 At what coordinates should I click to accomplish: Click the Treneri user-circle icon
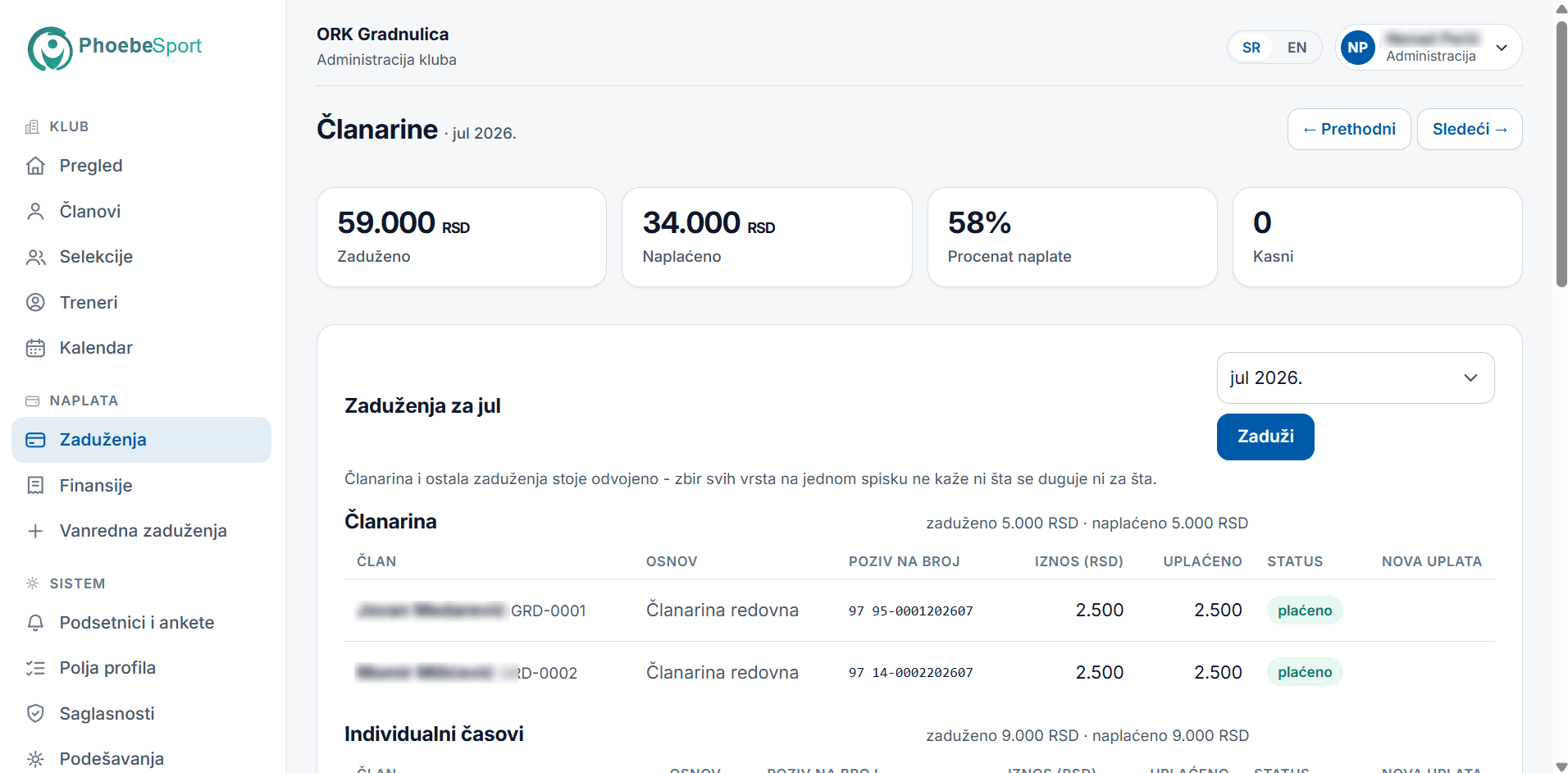[x=35, y=303]
